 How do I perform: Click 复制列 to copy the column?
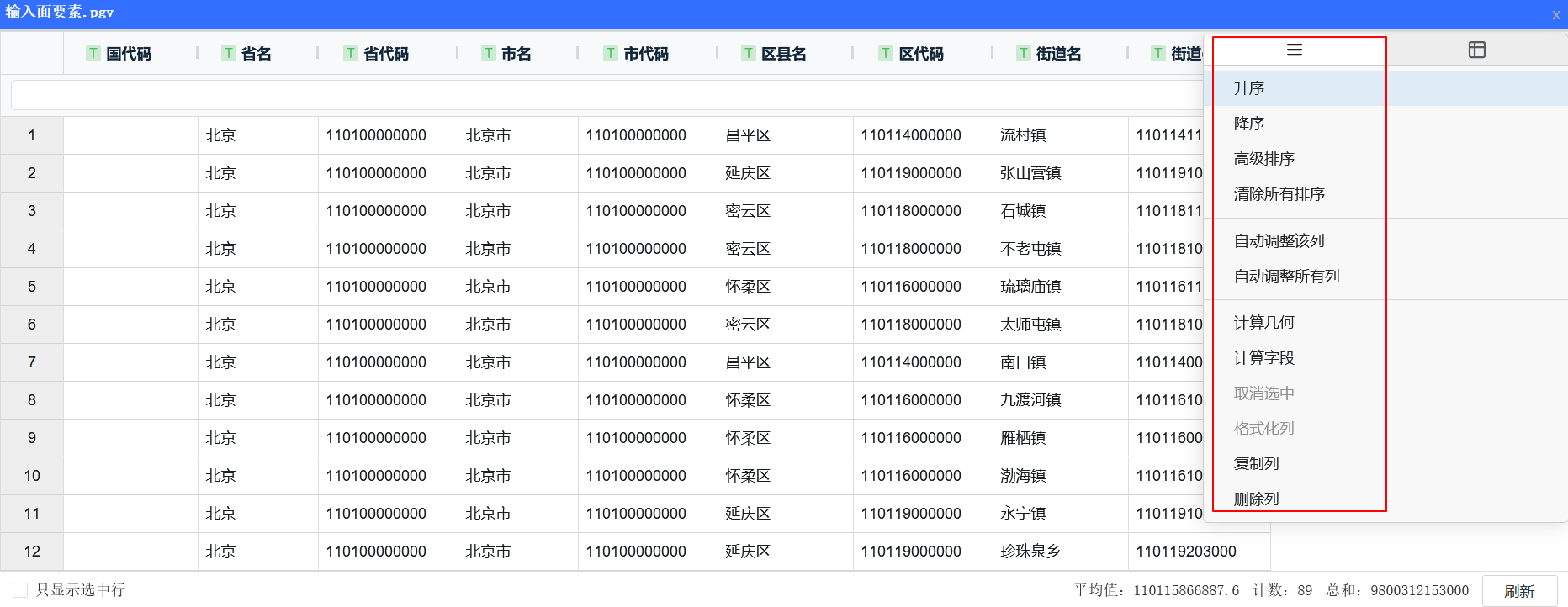1256,464
